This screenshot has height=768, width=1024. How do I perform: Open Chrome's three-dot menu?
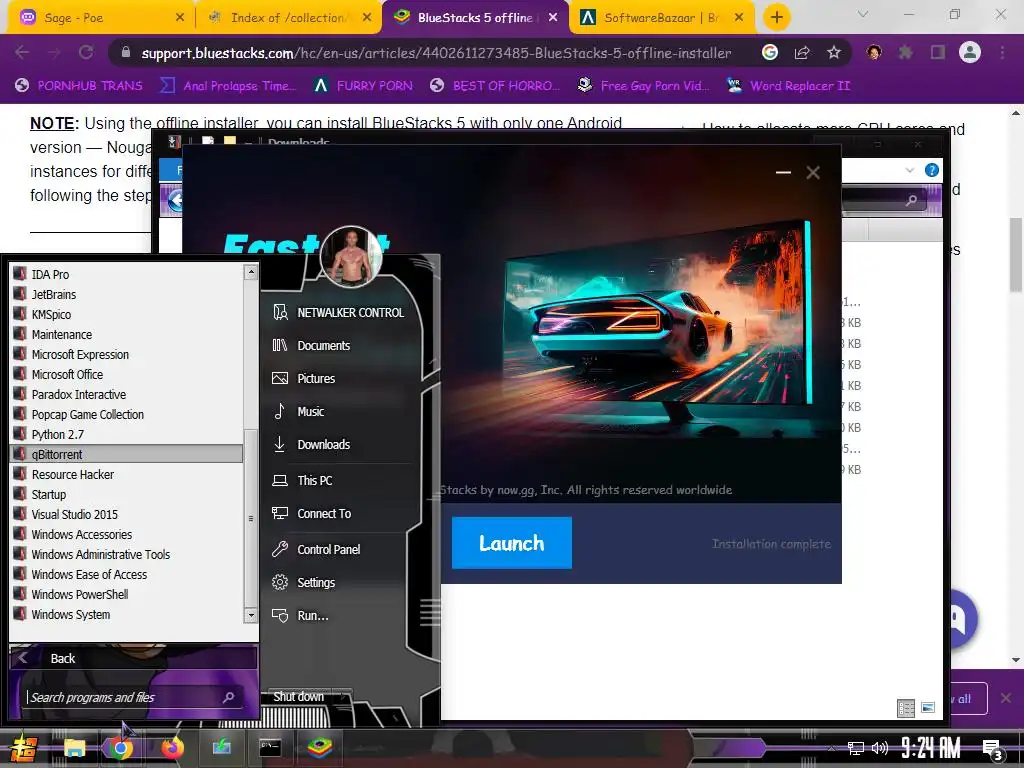1002,53
